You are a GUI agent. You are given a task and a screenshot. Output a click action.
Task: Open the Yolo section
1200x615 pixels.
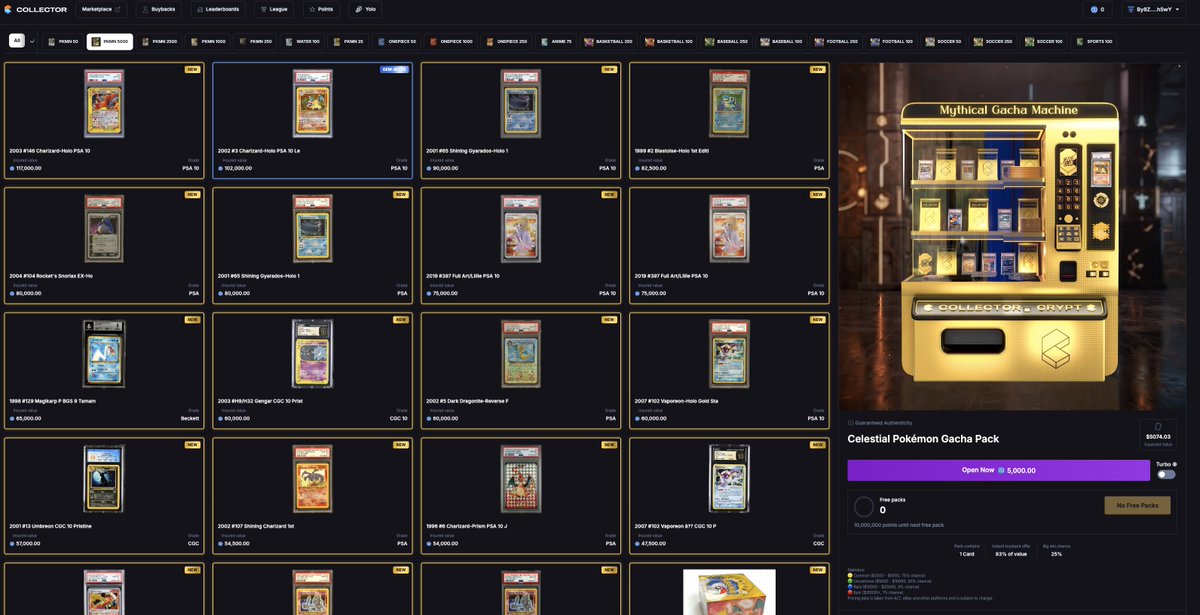(x=366, y=9)
